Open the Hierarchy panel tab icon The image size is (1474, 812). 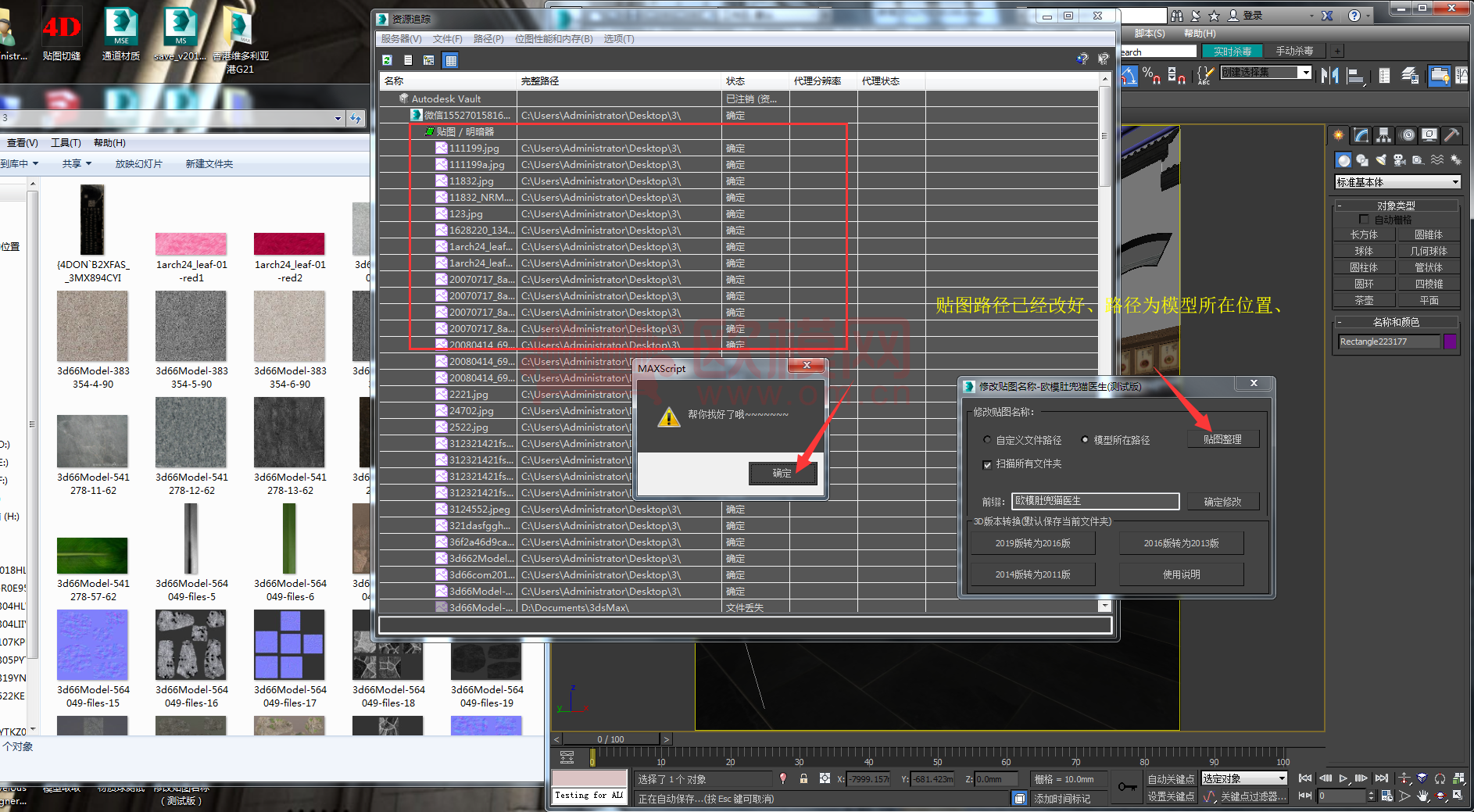coord(1384,135)
